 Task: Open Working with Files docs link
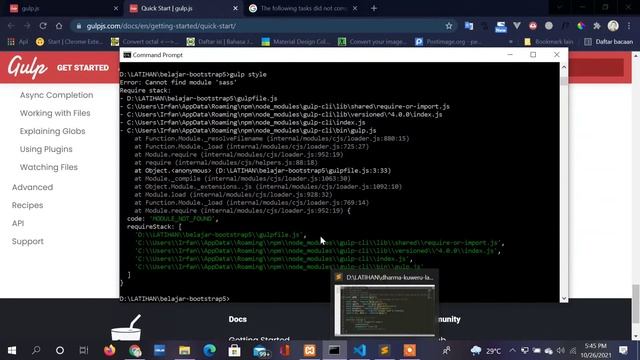[55, 113]
